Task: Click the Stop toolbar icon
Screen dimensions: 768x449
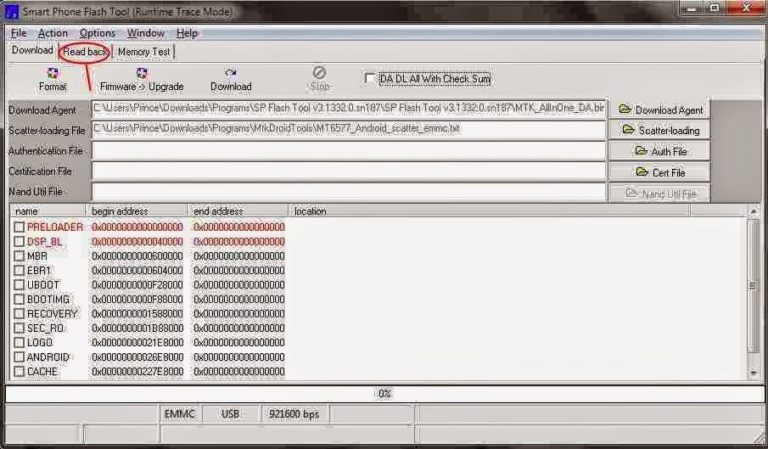Action: (x=319, y=79)
